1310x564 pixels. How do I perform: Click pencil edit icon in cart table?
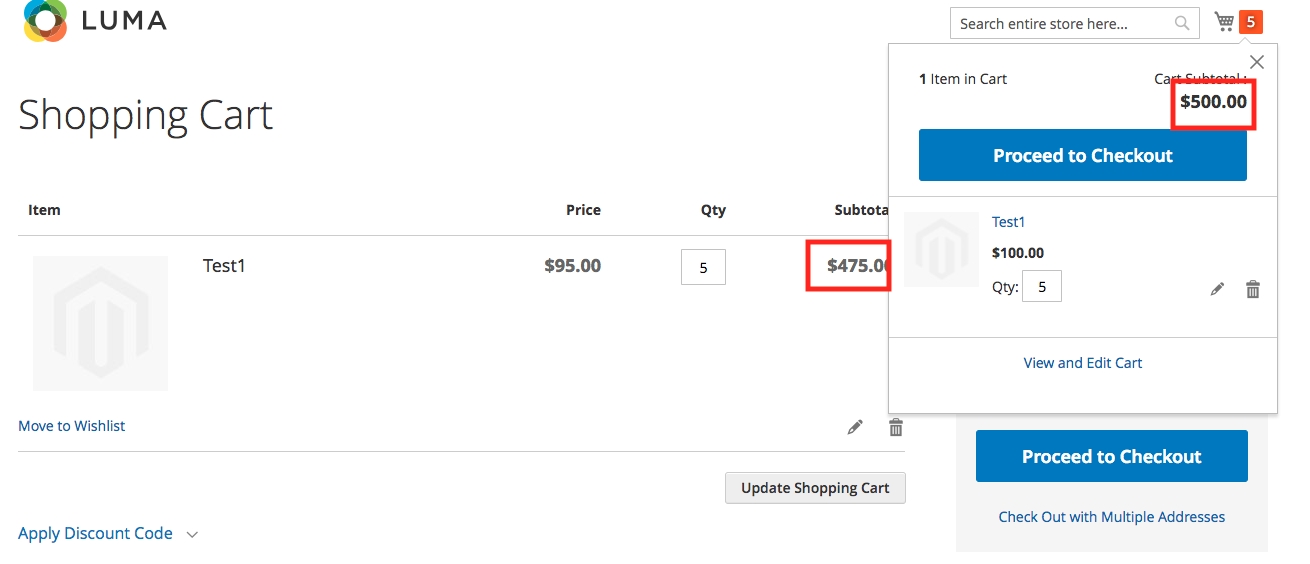(855, 427)
